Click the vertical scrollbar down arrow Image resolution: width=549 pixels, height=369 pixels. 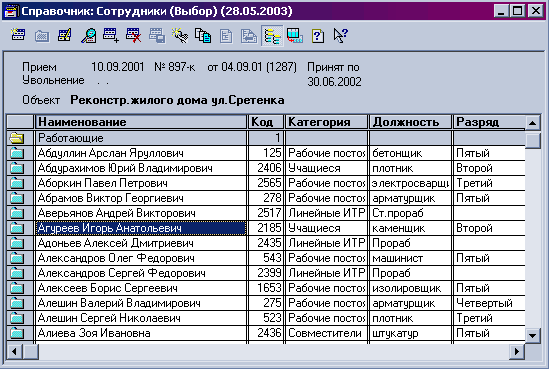(533, 335)
